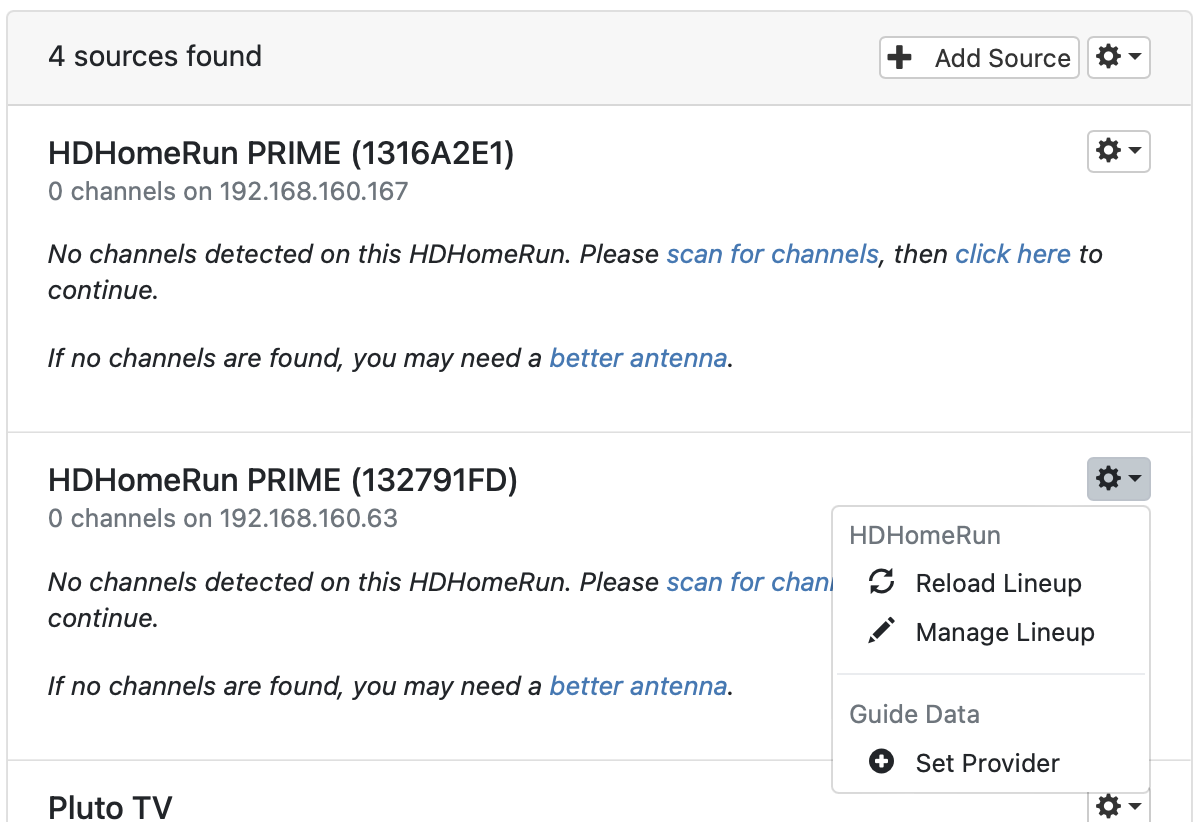This screenshot has height=822, width=1204.
Task: Click the pencil icon beside Manage Lineup
Action: click(881, 631)
